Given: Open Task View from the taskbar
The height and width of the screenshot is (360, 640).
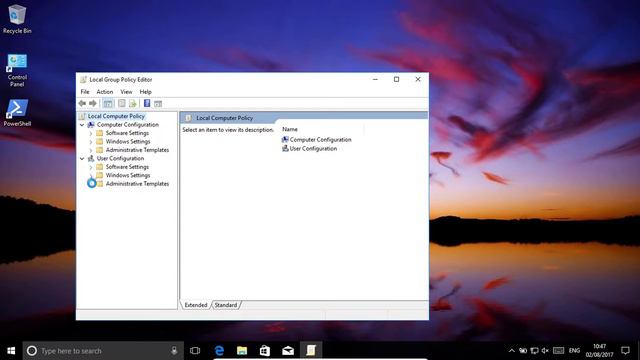Looking at the screenshot, I should (x=195, y=351).
